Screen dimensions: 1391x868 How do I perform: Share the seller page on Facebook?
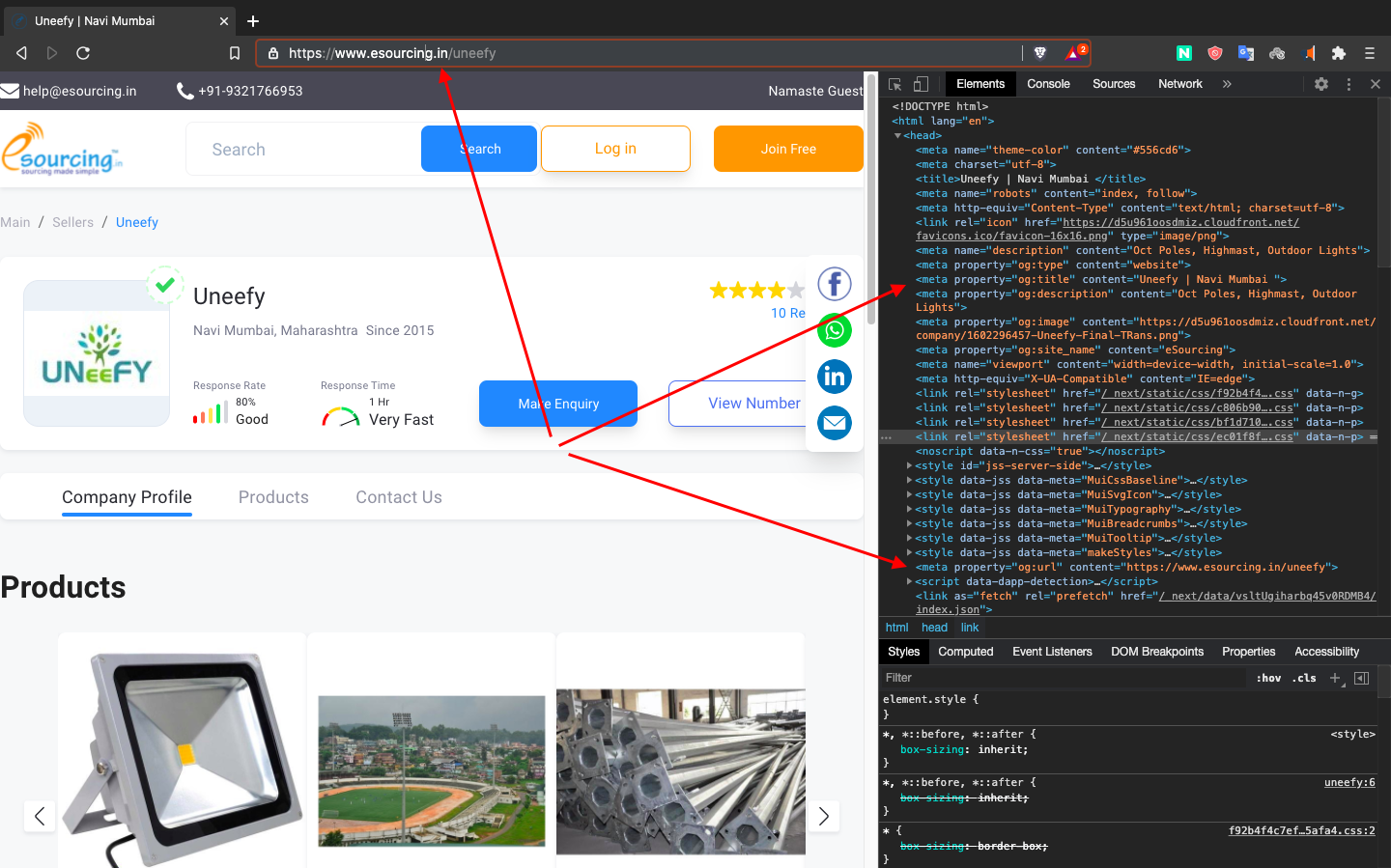(835, 284)
